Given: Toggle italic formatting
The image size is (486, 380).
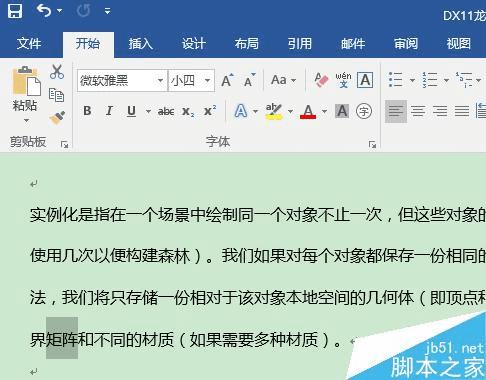Looking at the screenshot, I should point(109,111).
